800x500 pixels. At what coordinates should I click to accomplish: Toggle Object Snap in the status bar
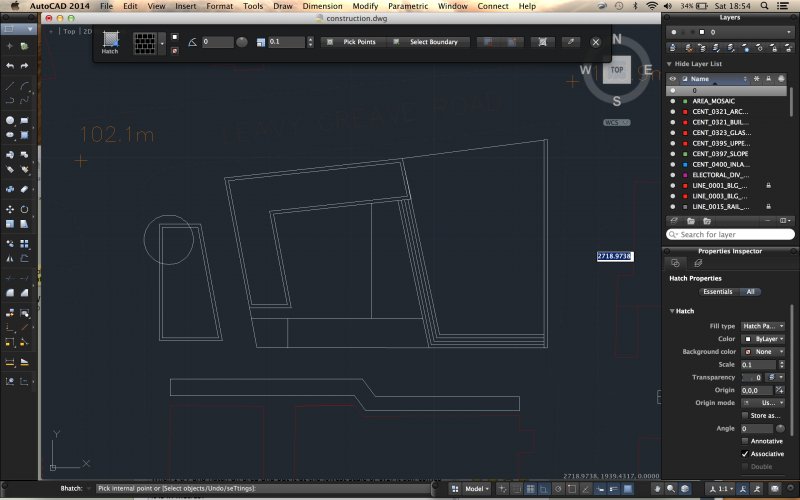click(x=572, y=488)
